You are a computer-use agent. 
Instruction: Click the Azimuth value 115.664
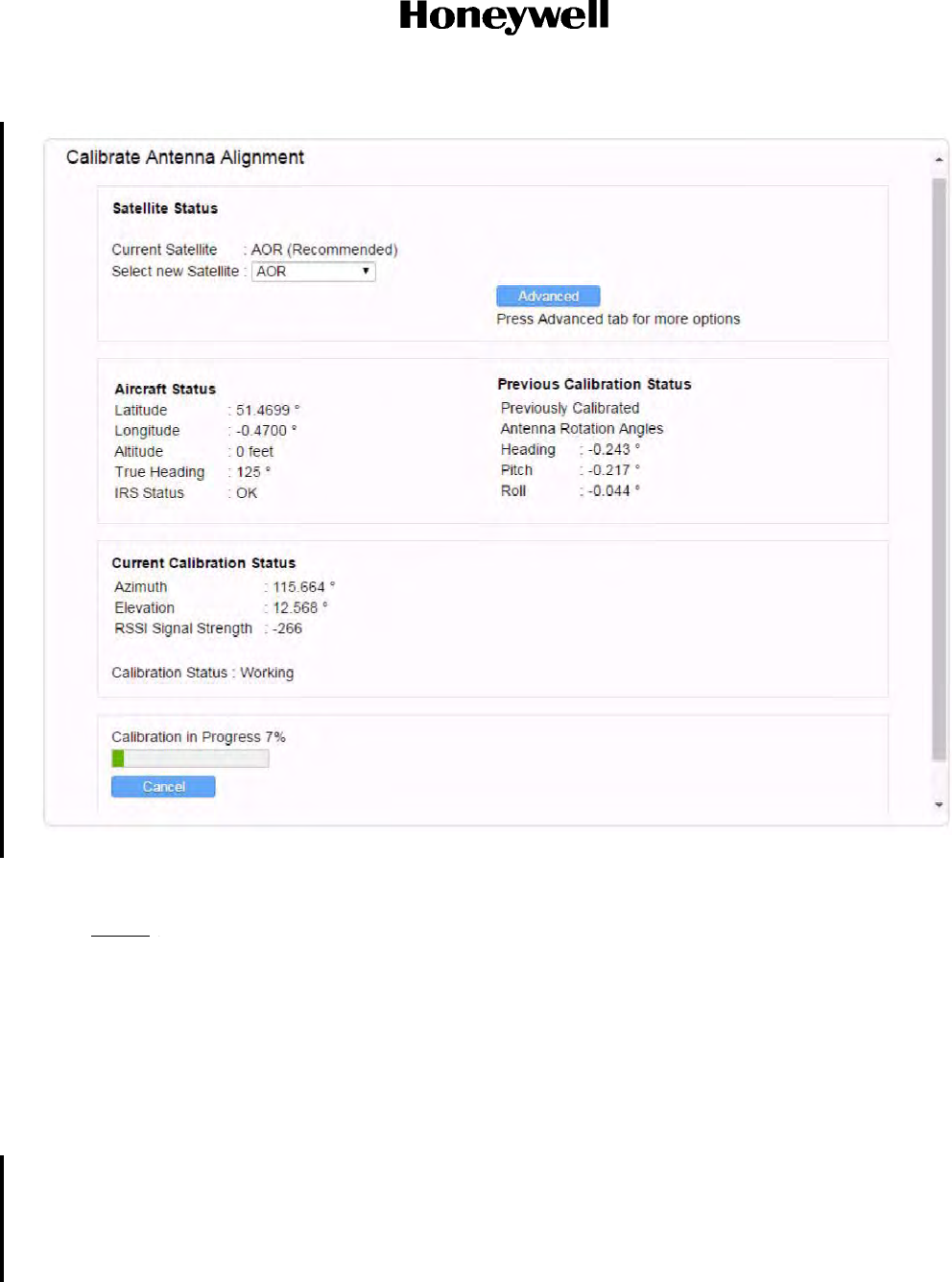(x=303, y=587)
